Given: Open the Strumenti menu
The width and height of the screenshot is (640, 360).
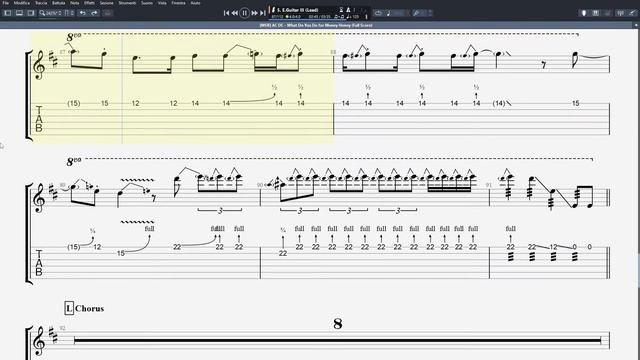Looking at the screenshot, I should pos(127,3).
